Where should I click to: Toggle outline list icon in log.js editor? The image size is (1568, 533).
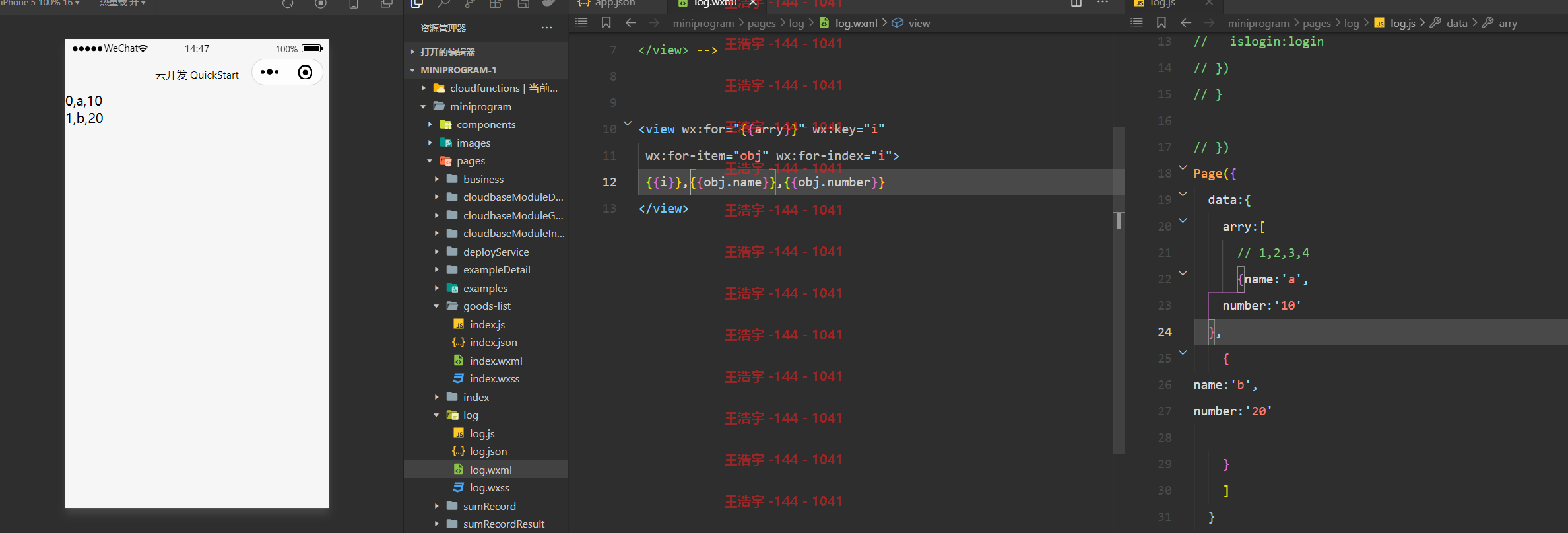tap(1136, 22)
